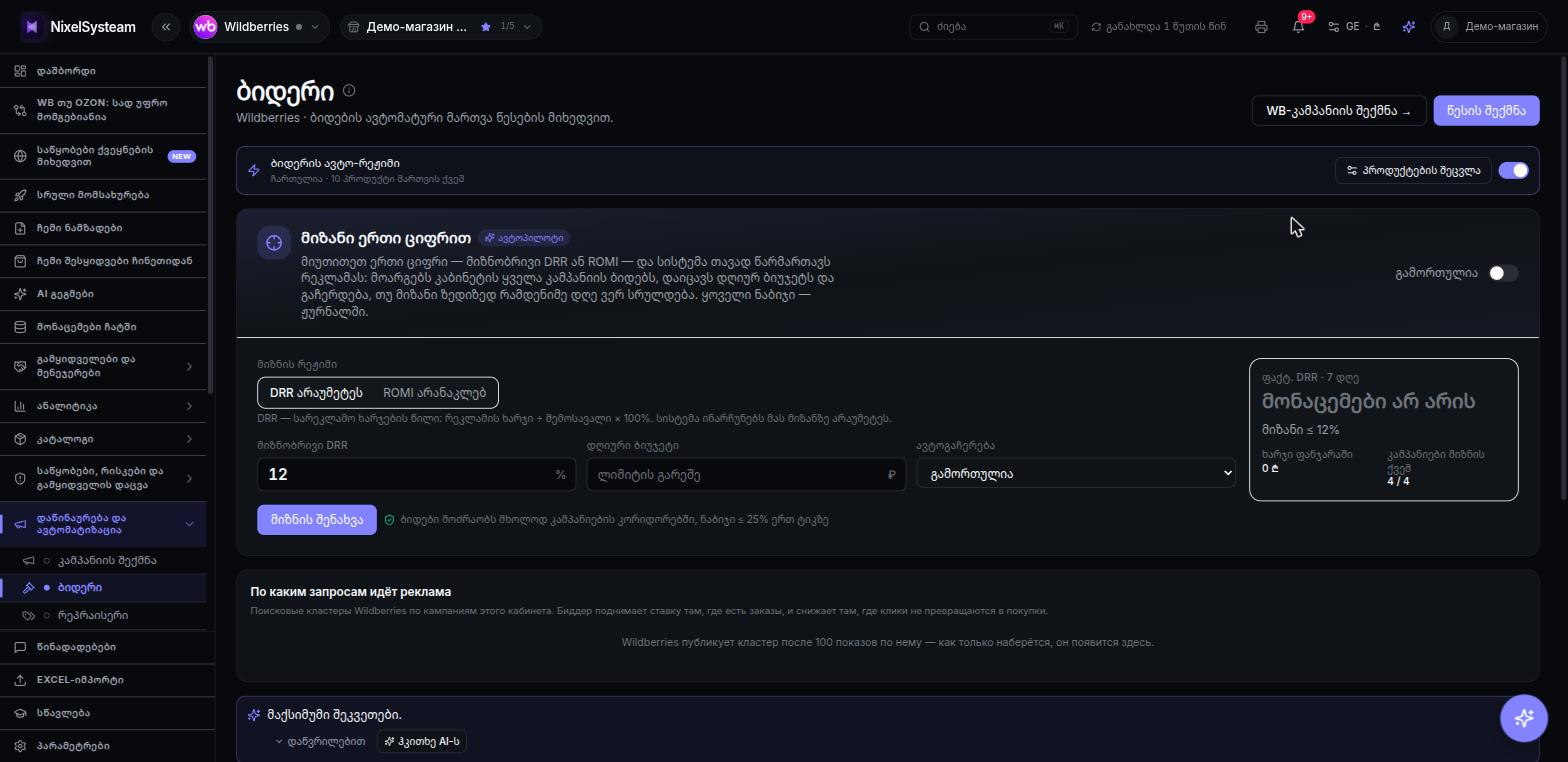The width and height of the screenshot is (1568, 762).
Task: Click the lightning icon of ბიდერის ავტო-რეჟიმი
Action: [x=254, y=171]
